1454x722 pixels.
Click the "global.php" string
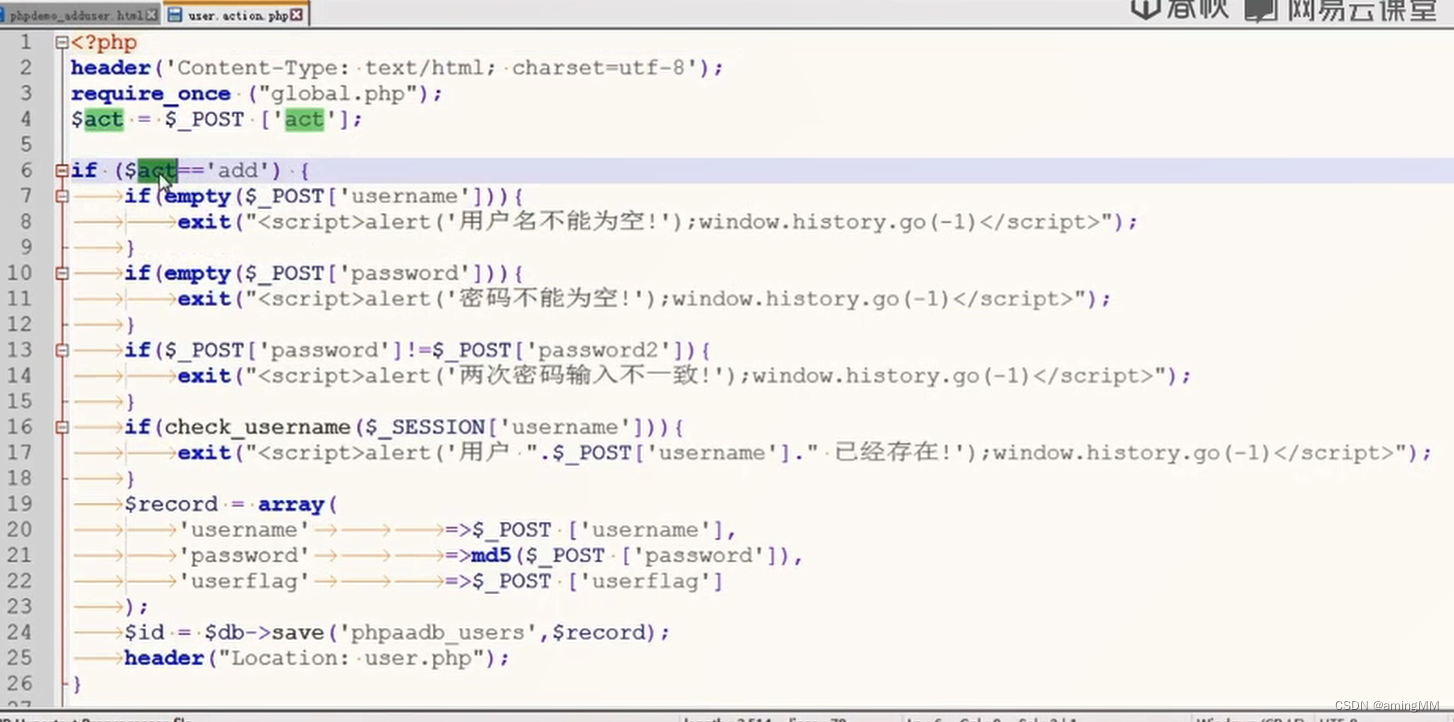[337, 94]
